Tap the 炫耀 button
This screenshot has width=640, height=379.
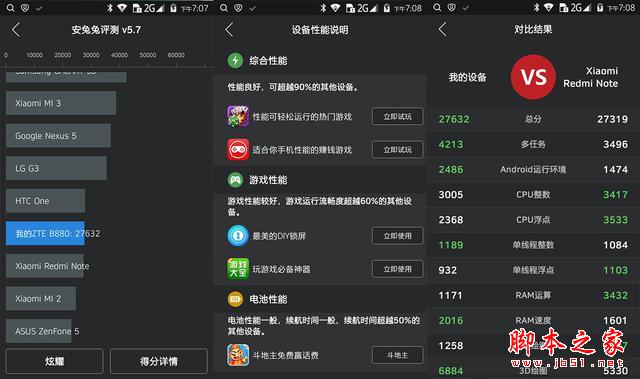[54, 361]
